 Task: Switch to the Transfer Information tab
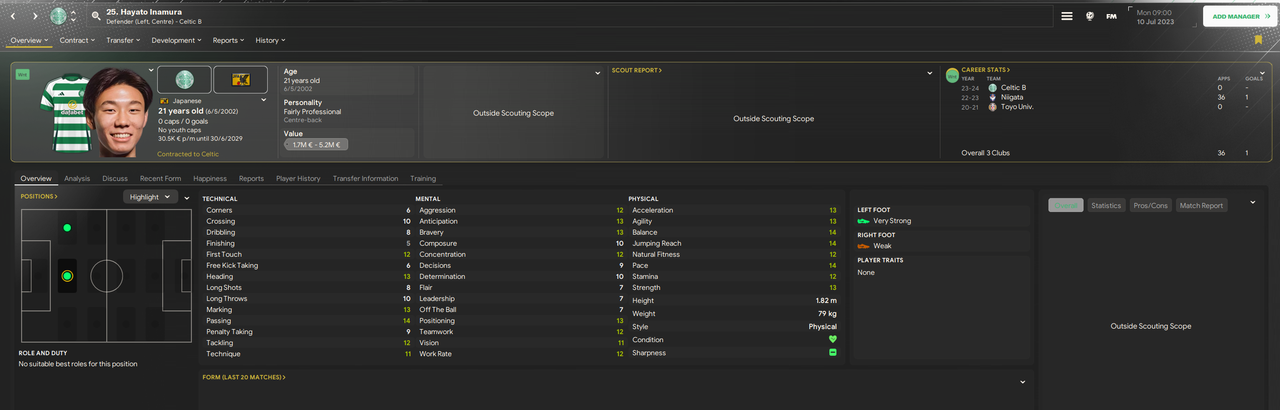coord(365,178)
